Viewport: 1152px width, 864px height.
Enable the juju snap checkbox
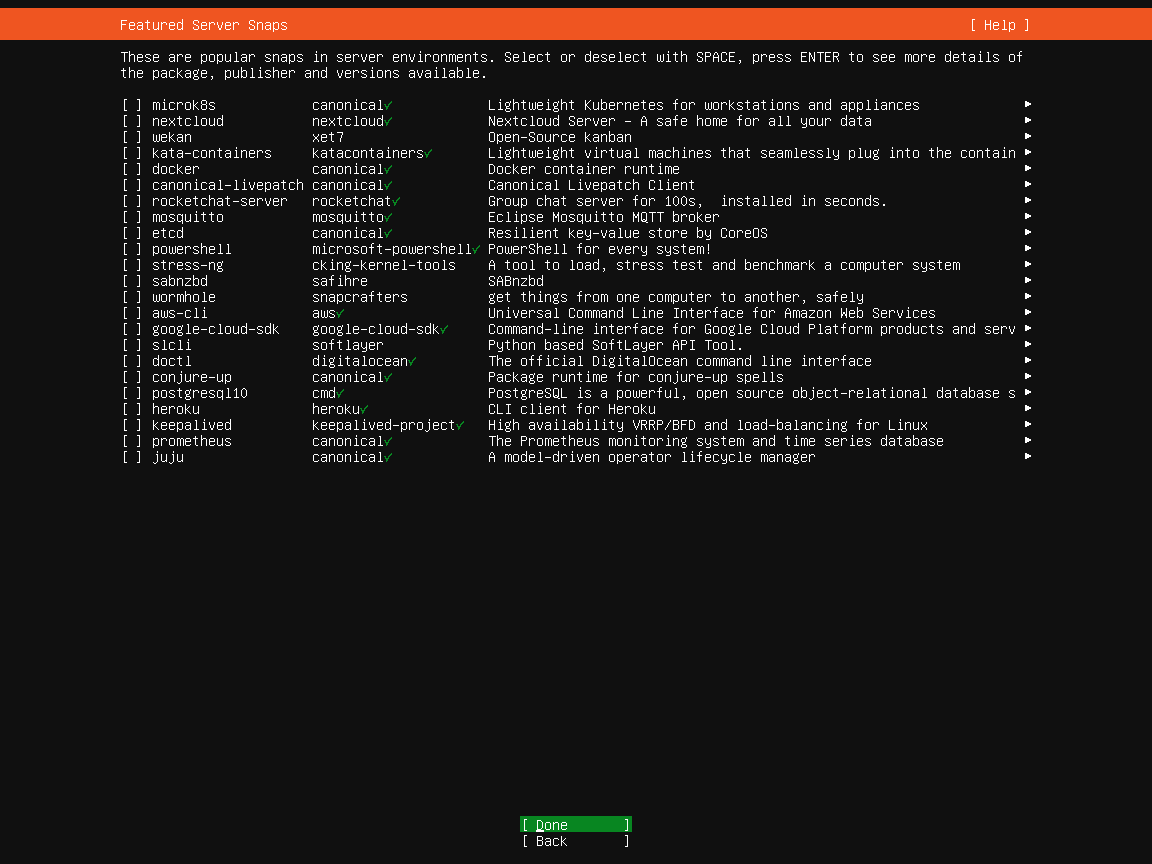(132, 457)
